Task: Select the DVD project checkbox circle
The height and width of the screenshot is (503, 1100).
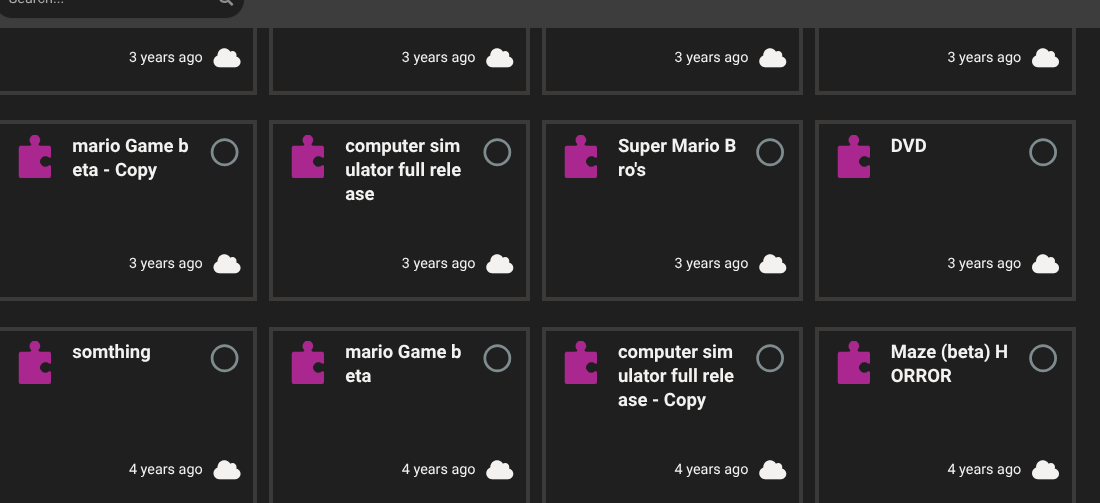Action: click(x=1043, y=152)
